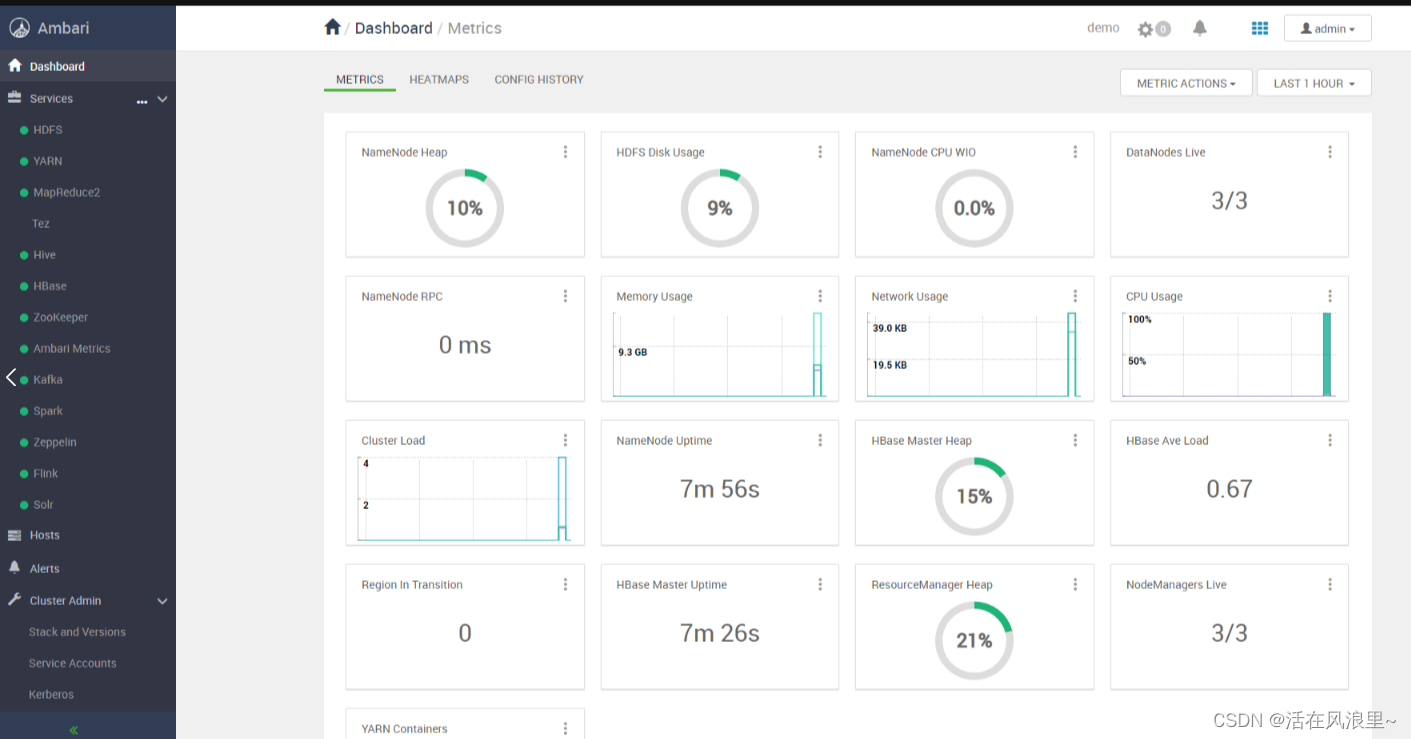Click the NameNode Heap 10% gauge
Viewport: 1411px width, 739px height.
[x=465, y=208]
